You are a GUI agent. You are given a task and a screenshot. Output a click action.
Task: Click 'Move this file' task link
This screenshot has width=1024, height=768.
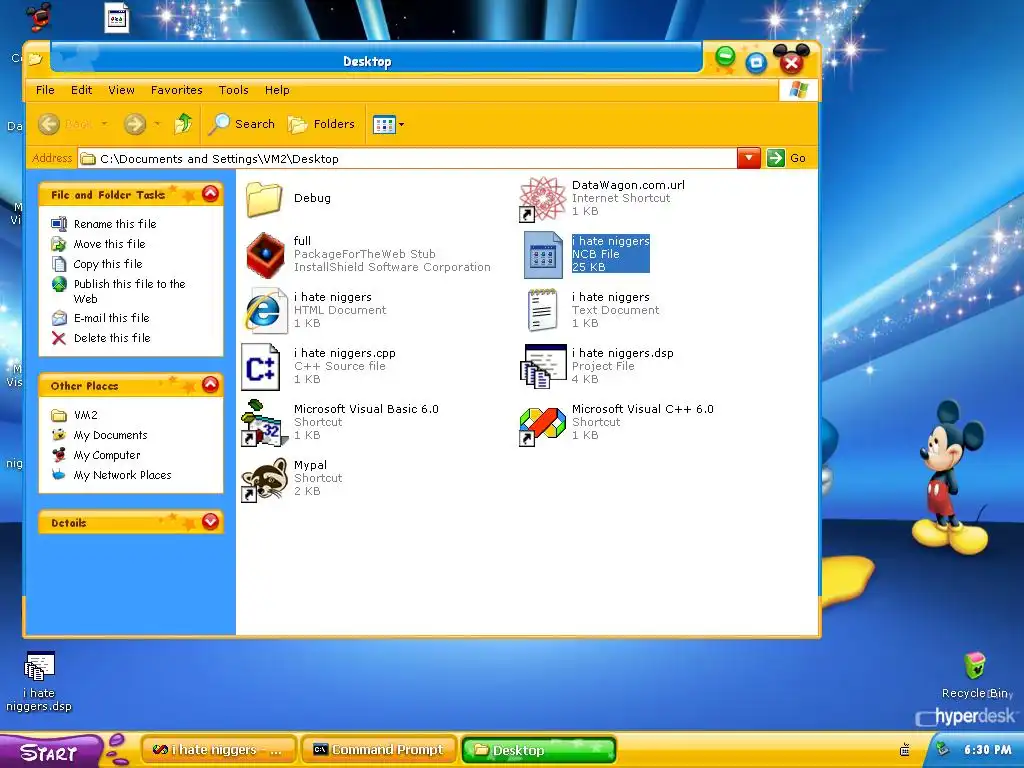[109, 244]
